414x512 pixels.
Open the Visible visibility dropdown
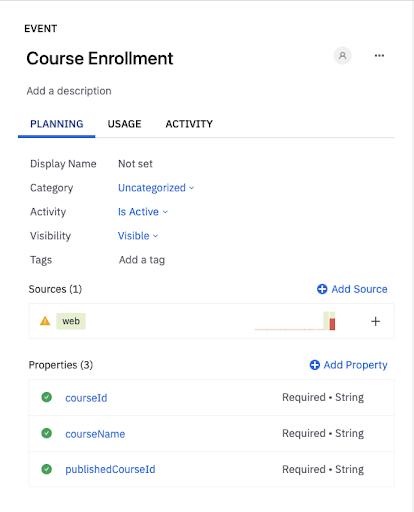138,236
